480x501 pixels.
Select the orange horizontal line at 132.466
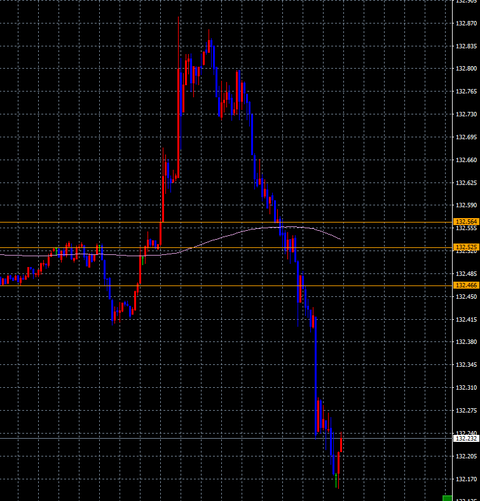pos(227,286)
